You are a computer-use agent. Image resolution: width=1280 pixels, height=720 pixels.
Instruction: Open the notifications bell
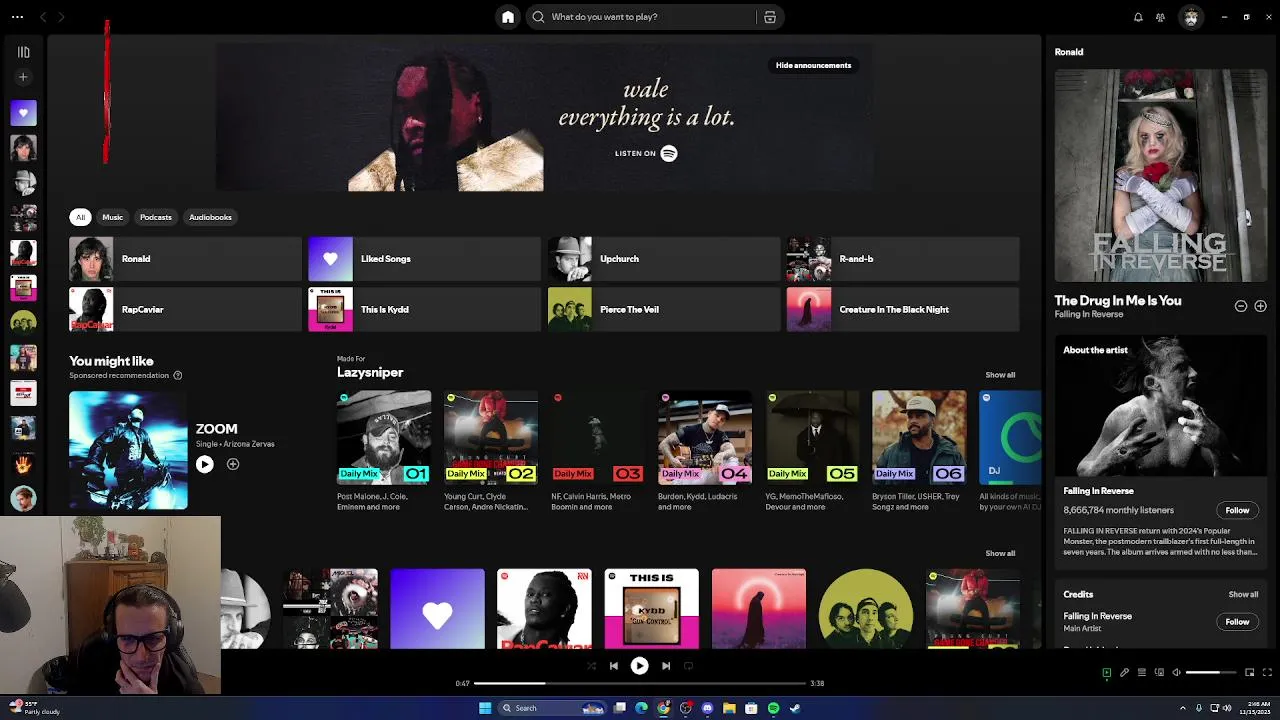[1138, 17]
